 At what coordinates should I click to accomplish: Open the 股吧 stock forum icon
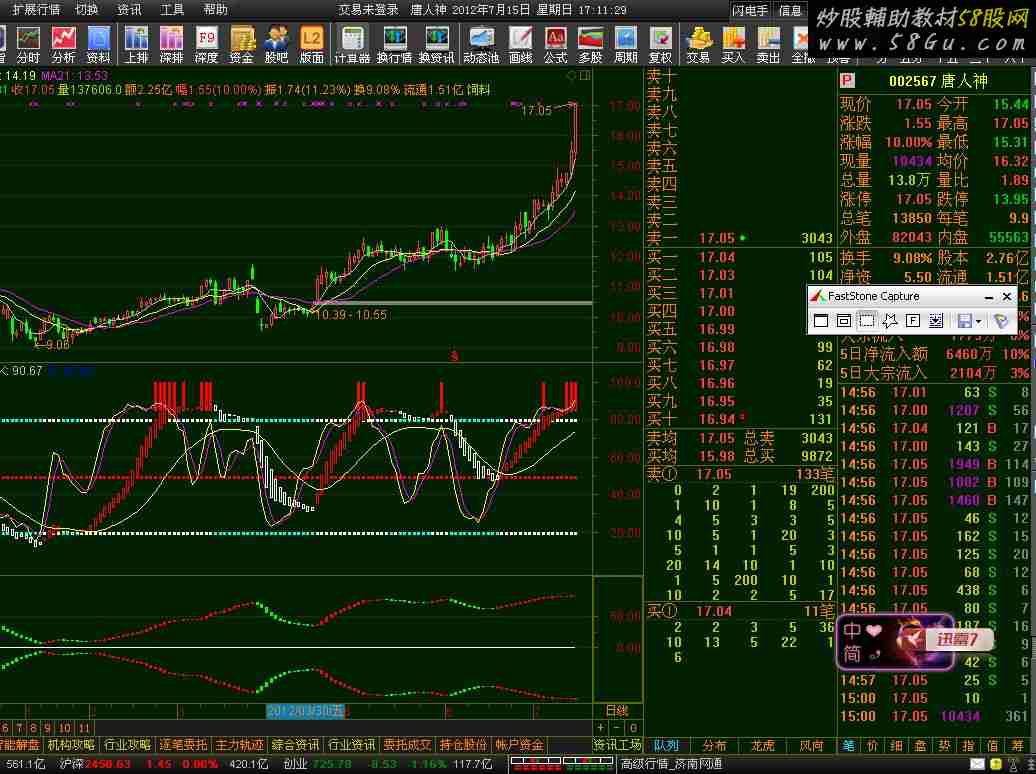pos(276,44)
